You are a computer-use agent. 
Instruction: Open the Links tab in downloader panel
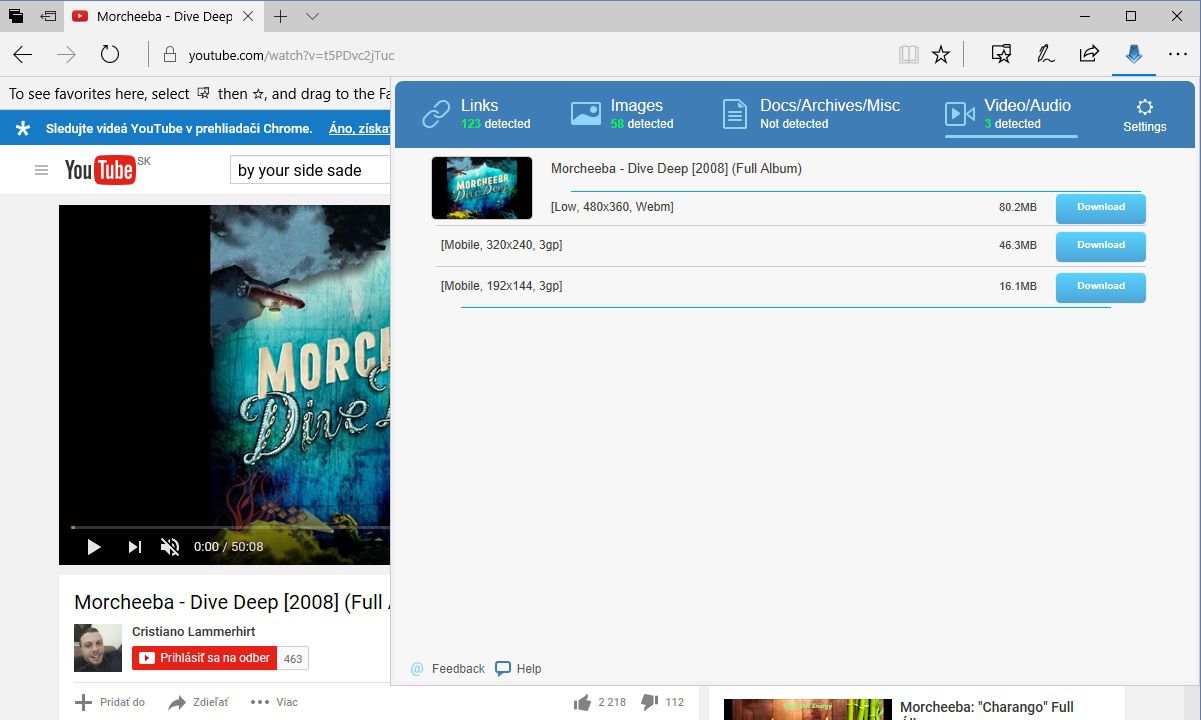(x=476, y=114)
